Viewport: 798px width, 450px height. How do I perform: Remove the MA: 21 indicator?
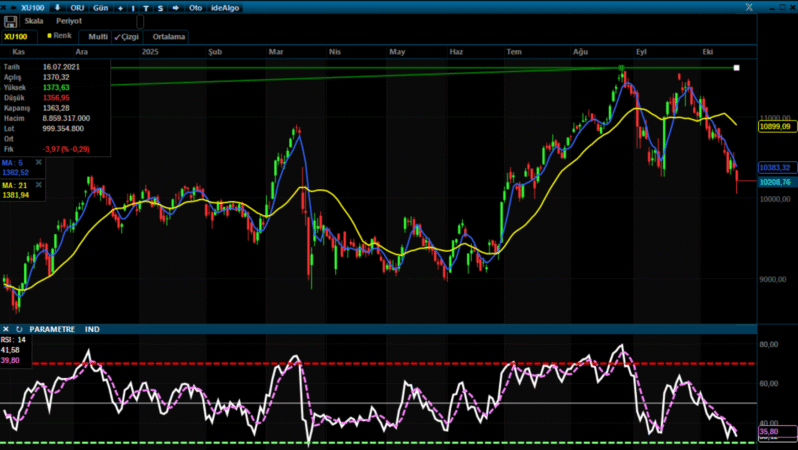tap(39, 185)
